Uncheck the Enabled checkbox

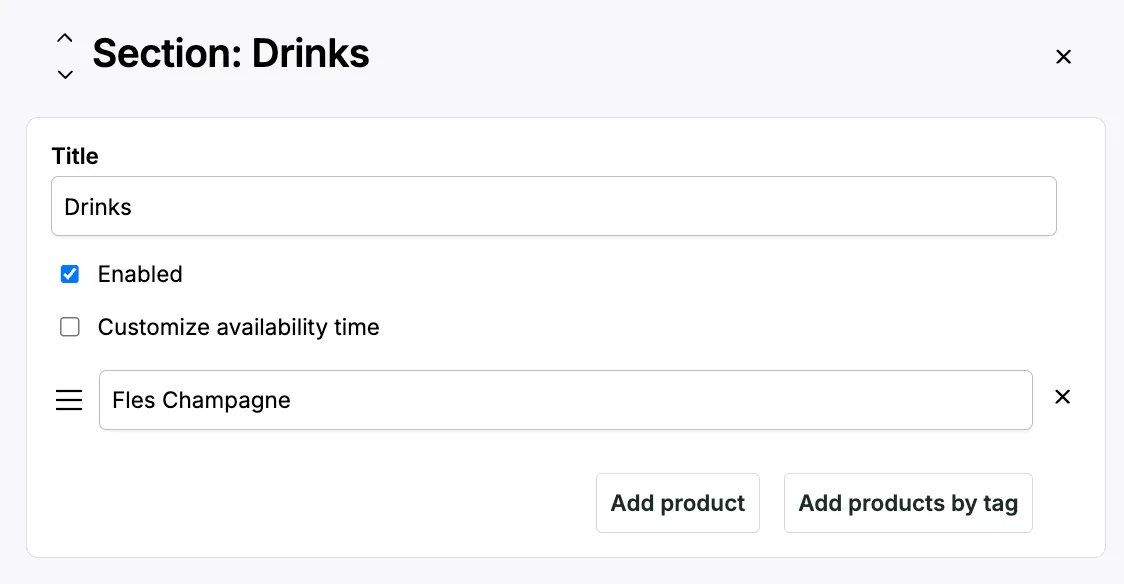[70, 274]
